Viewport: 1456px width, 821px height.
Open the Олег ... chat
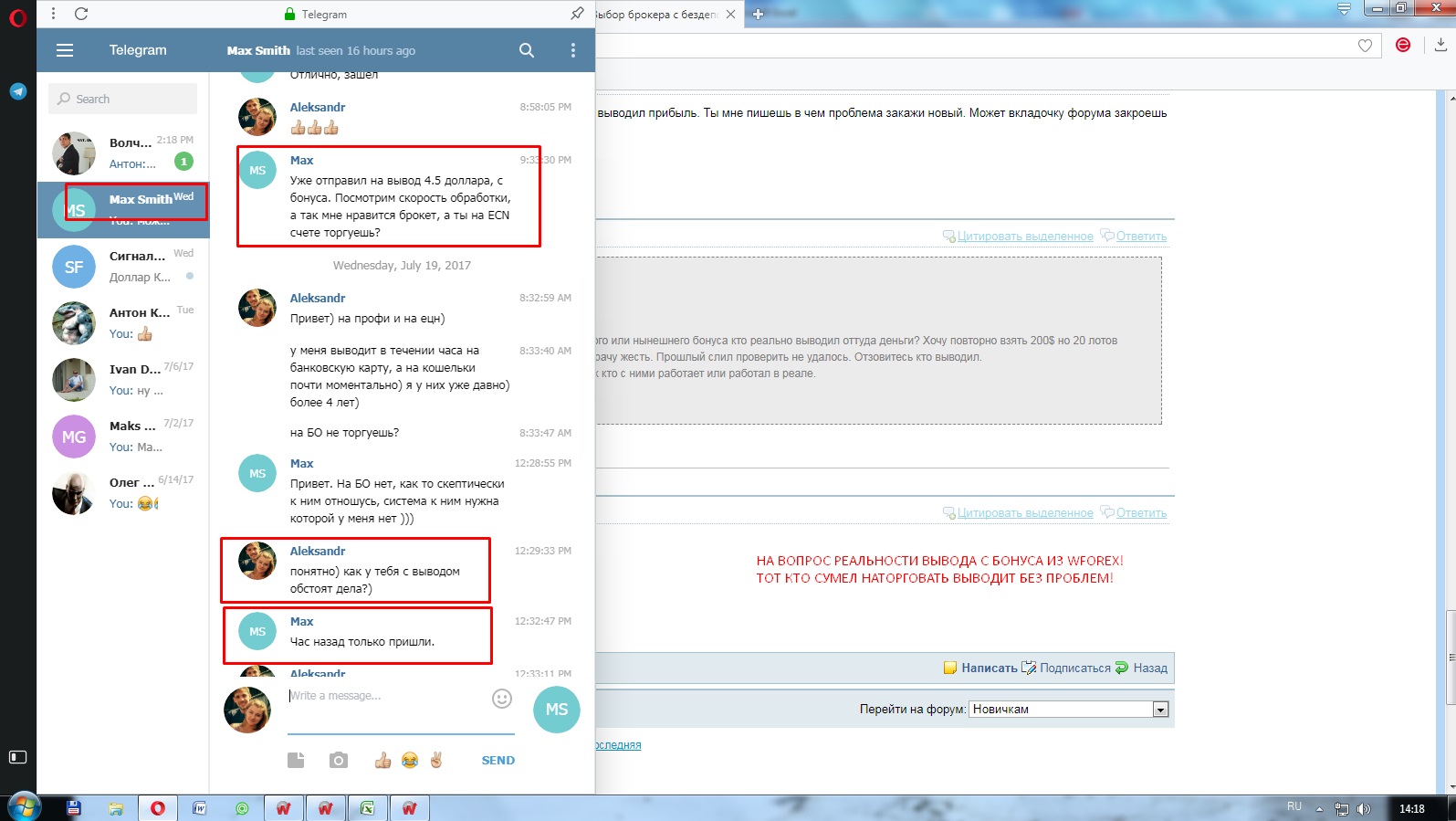click(123, 492)
